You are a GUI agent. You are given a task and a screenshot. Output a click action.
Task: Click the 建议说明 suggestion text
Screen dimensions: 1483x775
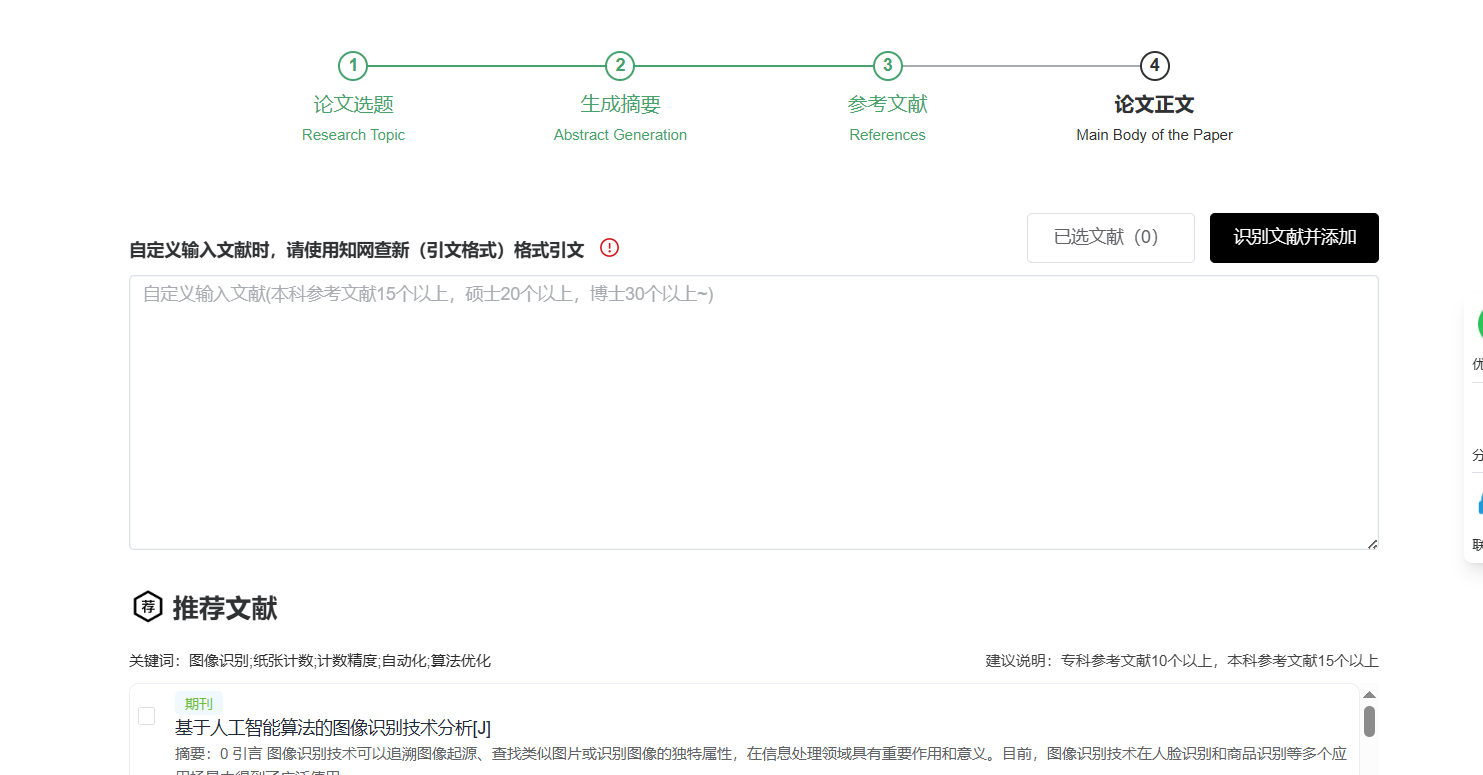(x=1182, y=661)
